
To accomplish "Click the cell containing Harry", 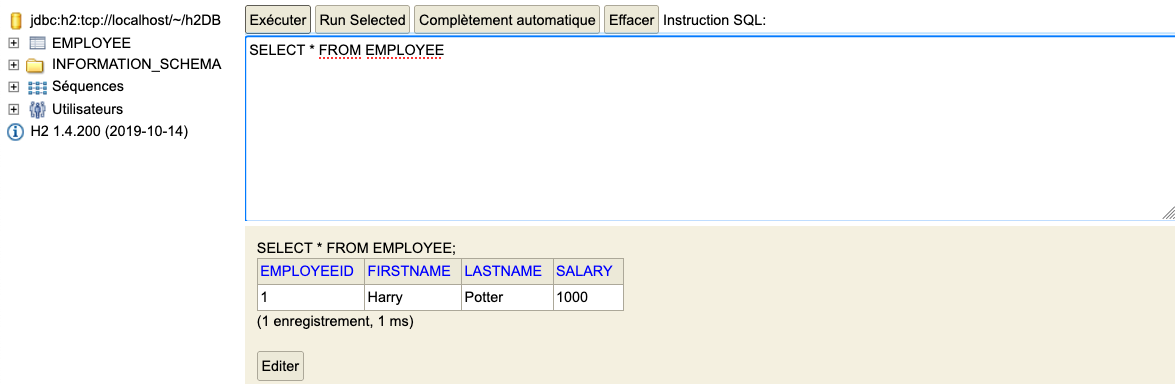I will click(412, 297).
